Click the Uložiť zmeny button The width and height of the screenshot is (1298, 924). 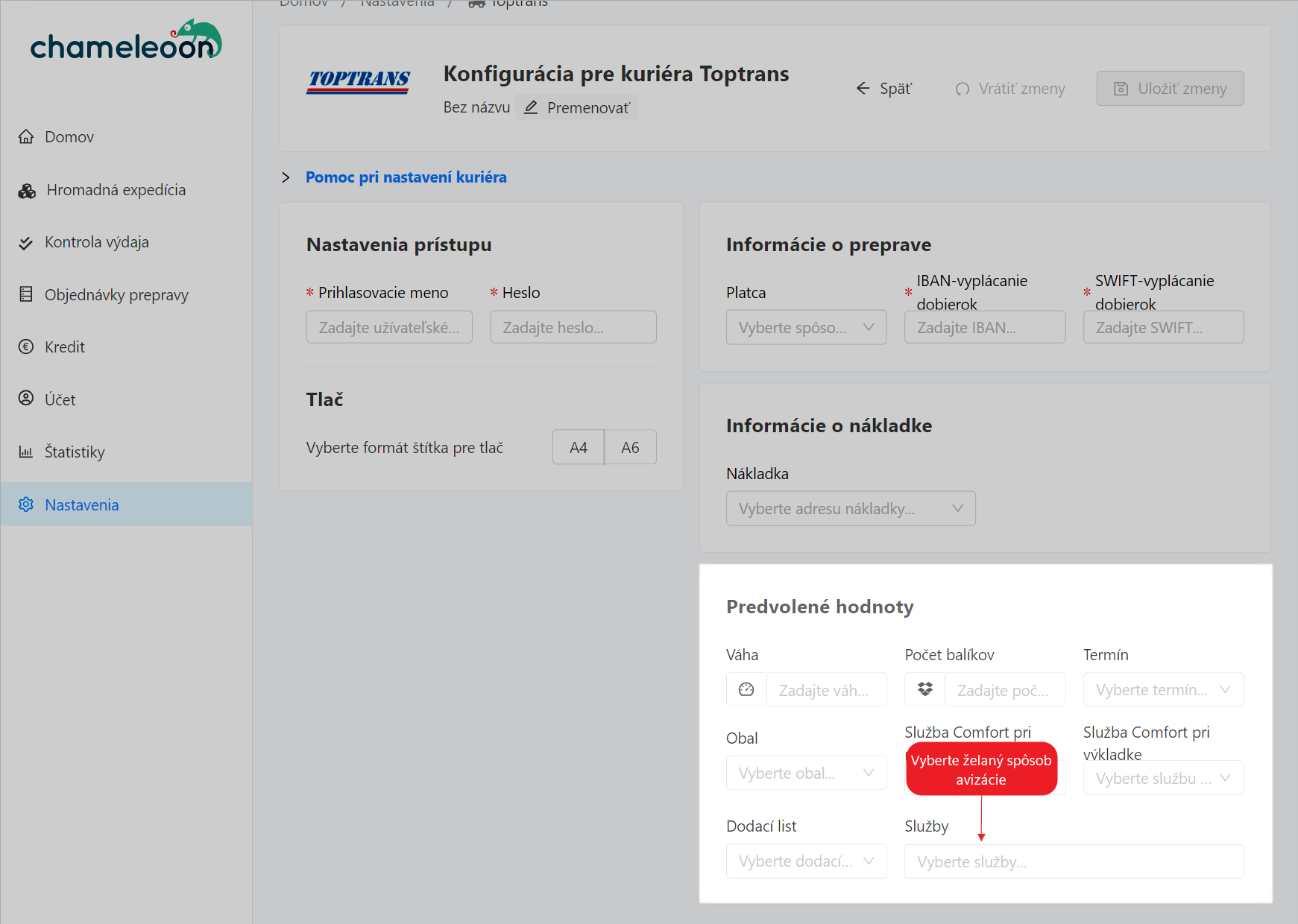[x=1171, y=89]
